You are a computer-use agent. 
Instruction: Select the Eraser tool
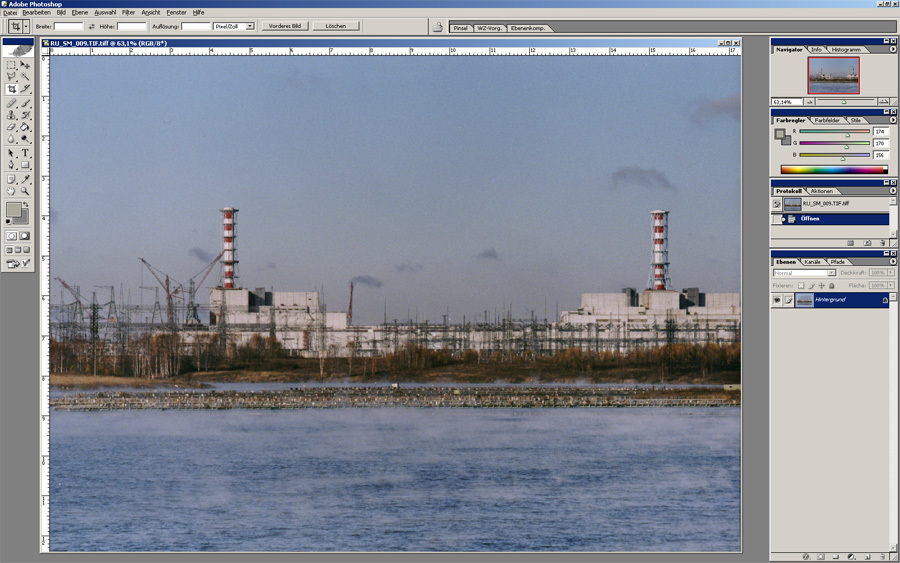[x=11, y=127]
